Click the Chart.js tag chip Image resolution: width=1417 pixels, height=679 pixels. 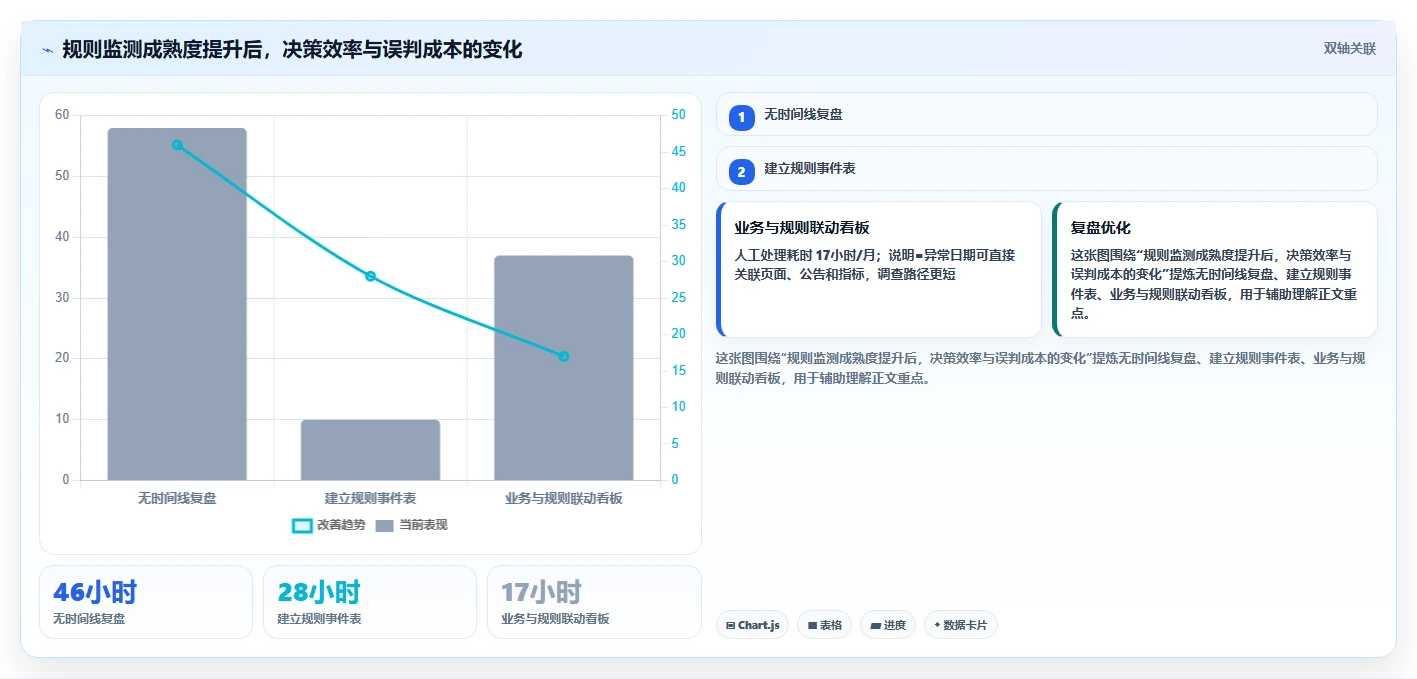752,625
